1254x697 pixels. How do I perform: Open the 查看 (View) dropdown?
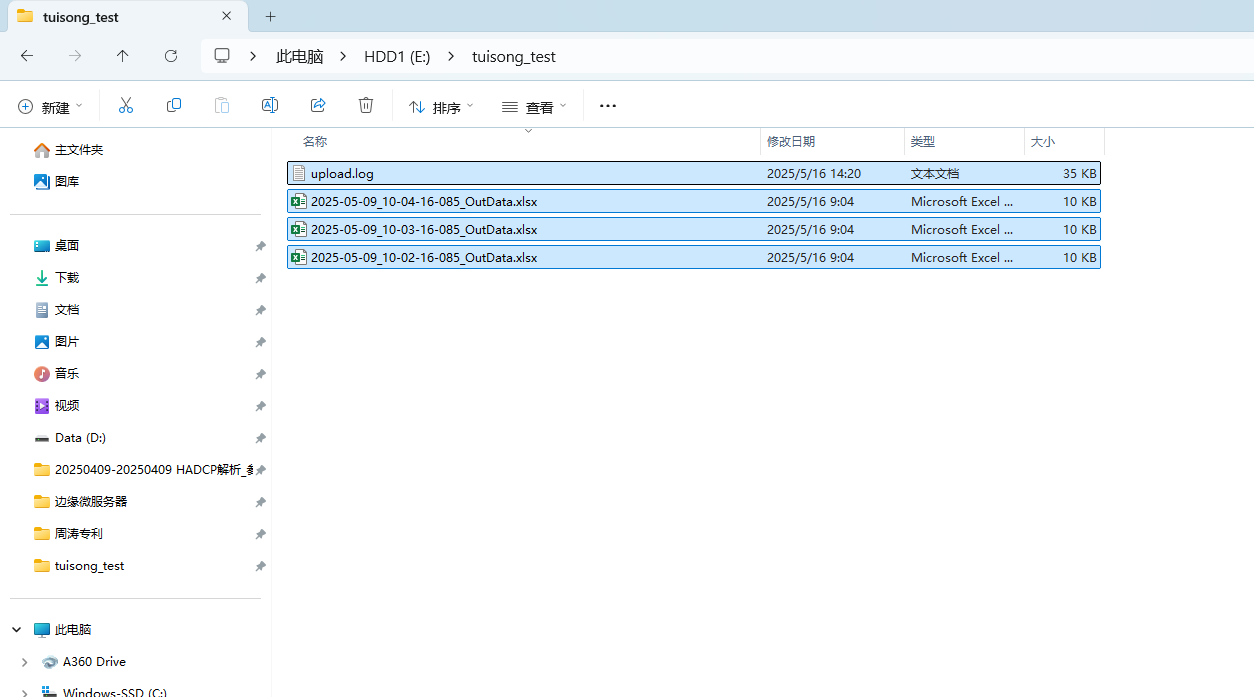(533, 105)
